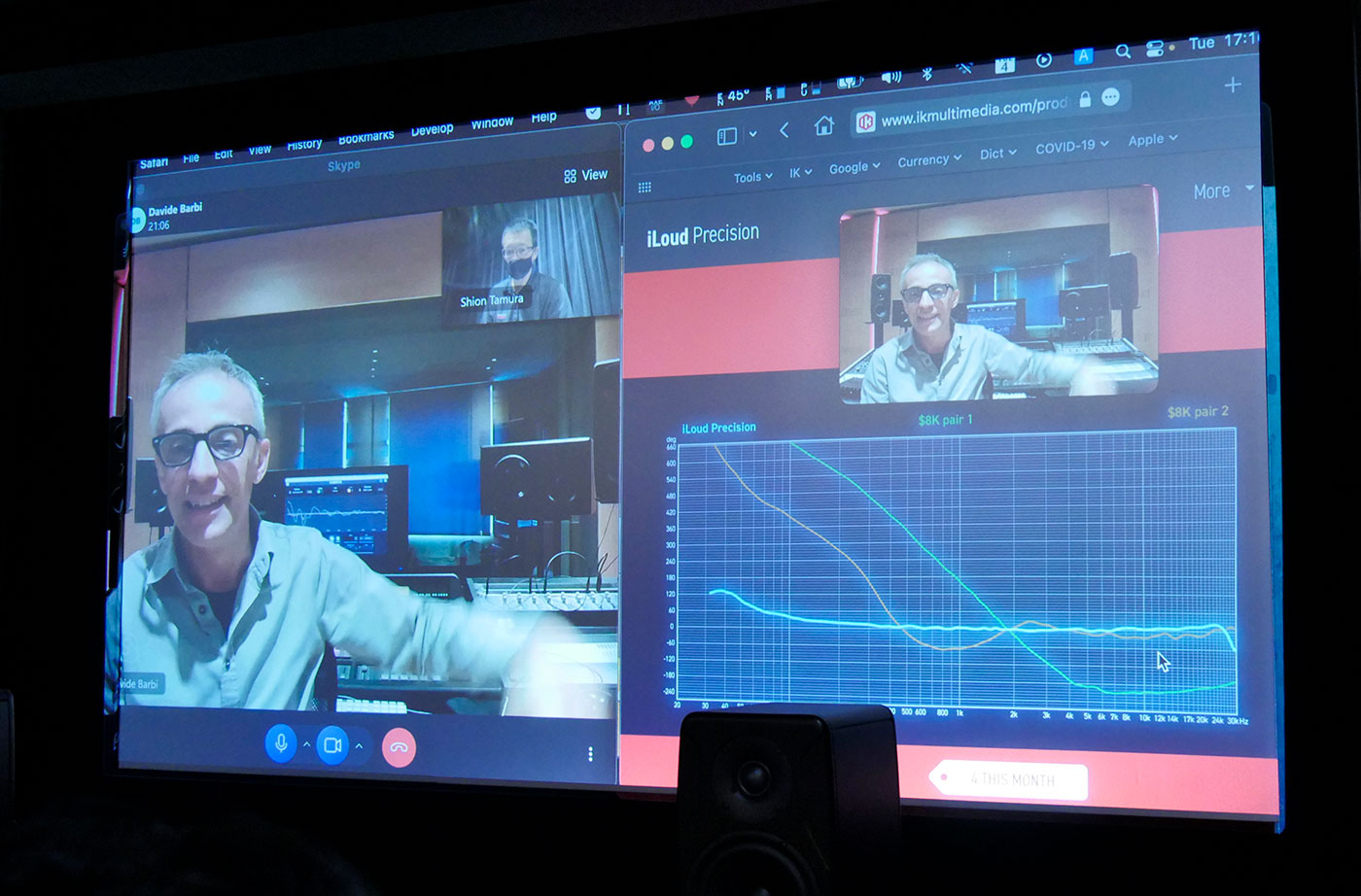The image size is (1361, 896).
Task: Open the volume status icon
Action: point(890,77)
